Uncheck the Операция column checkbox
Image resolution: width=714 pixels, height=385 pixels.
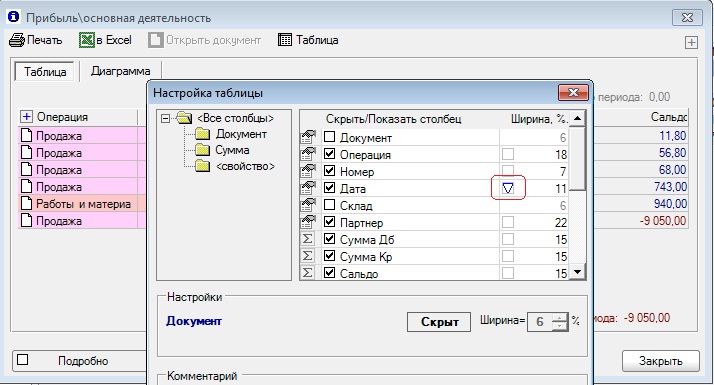pos(329,154)
